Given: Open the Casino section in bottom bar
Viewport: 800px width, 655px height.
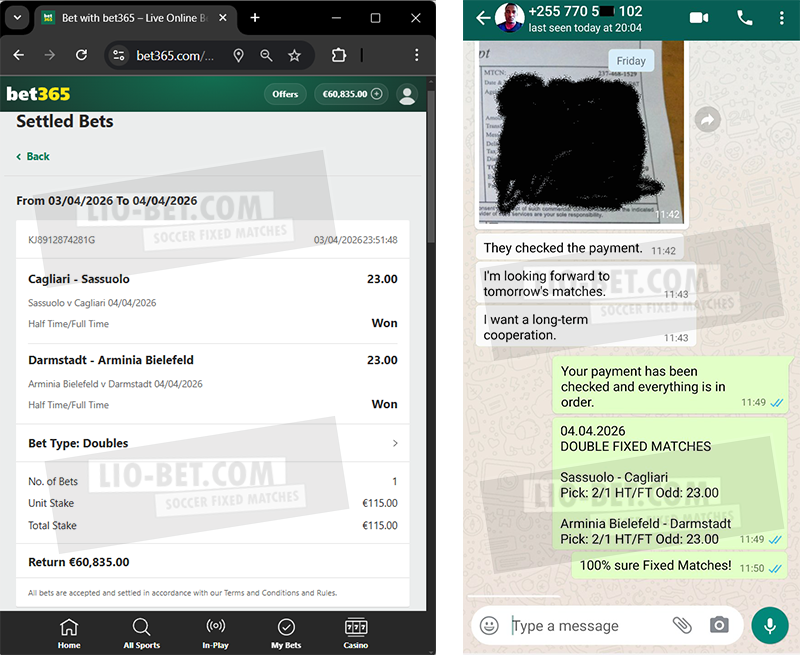Looking at the screenshot, I should [x=356, y=633].
